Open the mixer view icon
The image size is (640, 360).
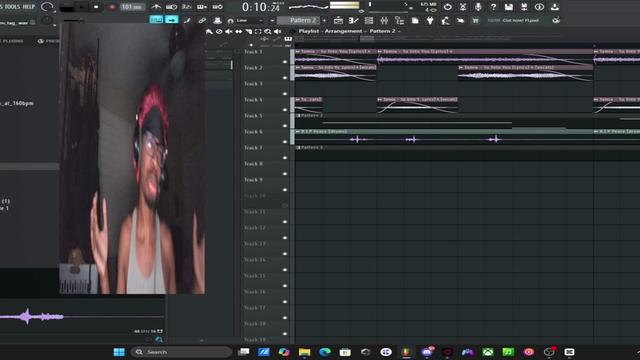pos(384,20)
